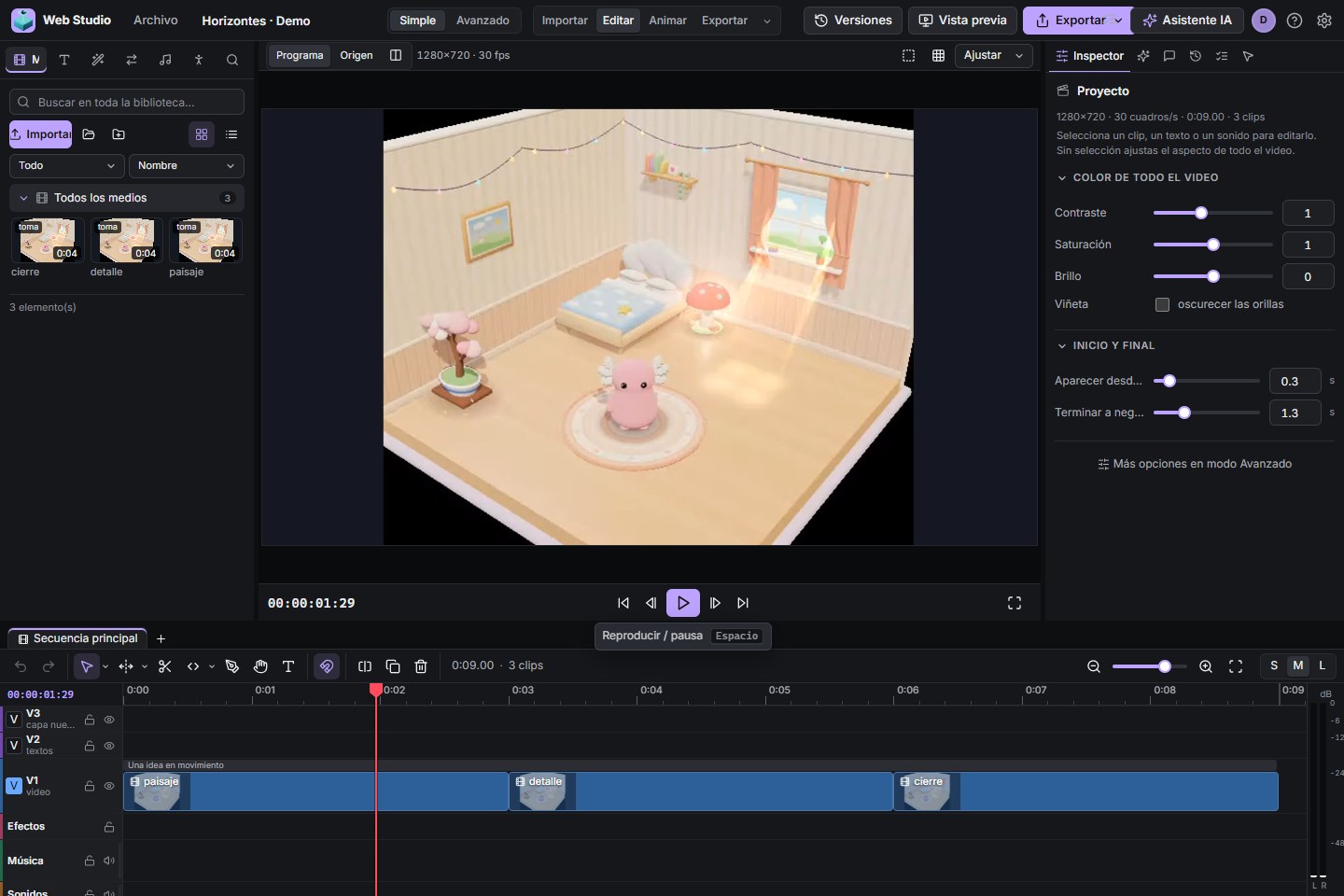Delete with the trash icon
This screenshot has height=896, width=1344.
[421, 666]
